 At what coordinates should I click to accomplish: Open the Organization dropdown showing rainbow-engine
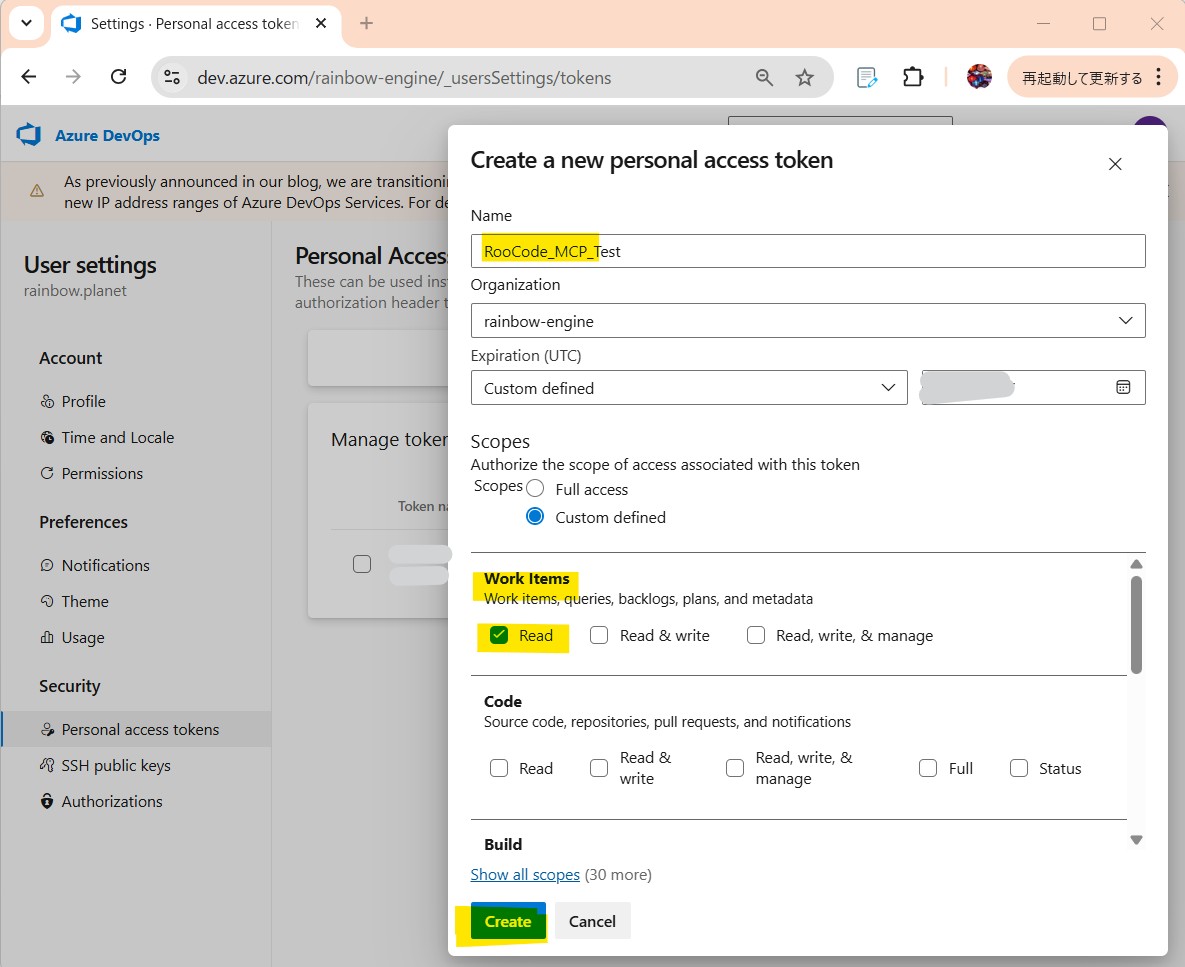tap(808, 320)
